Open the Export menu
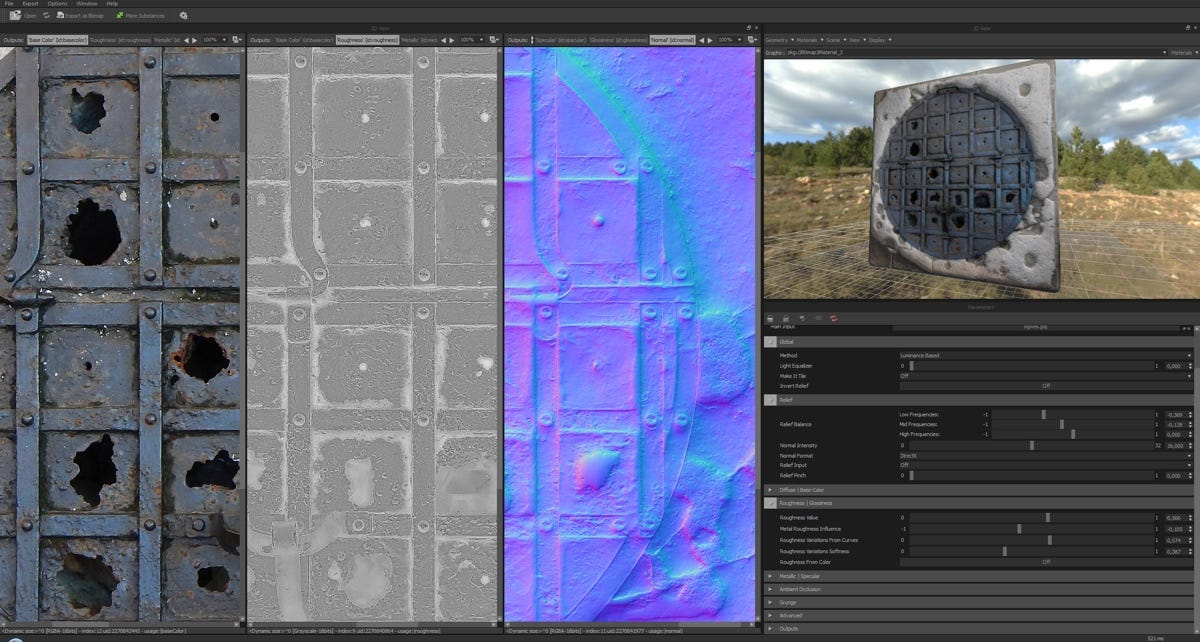 coord(30,4)
